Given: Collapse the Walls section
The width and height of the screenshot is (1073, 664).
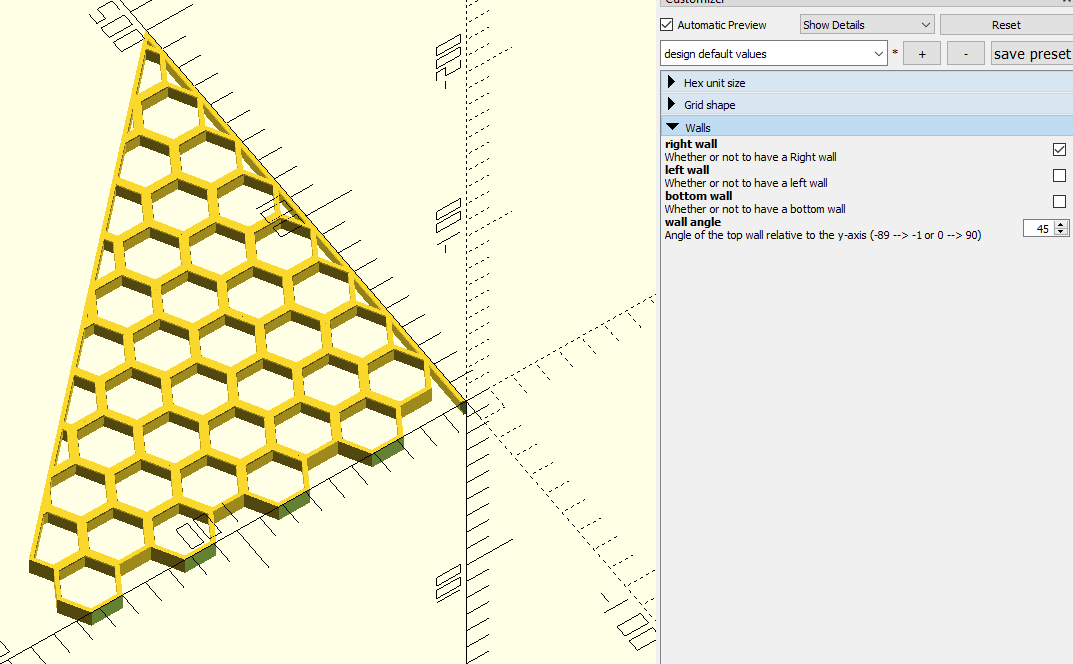Looking at the screenshot, I should pyautogui.click(x=866, y=127).
